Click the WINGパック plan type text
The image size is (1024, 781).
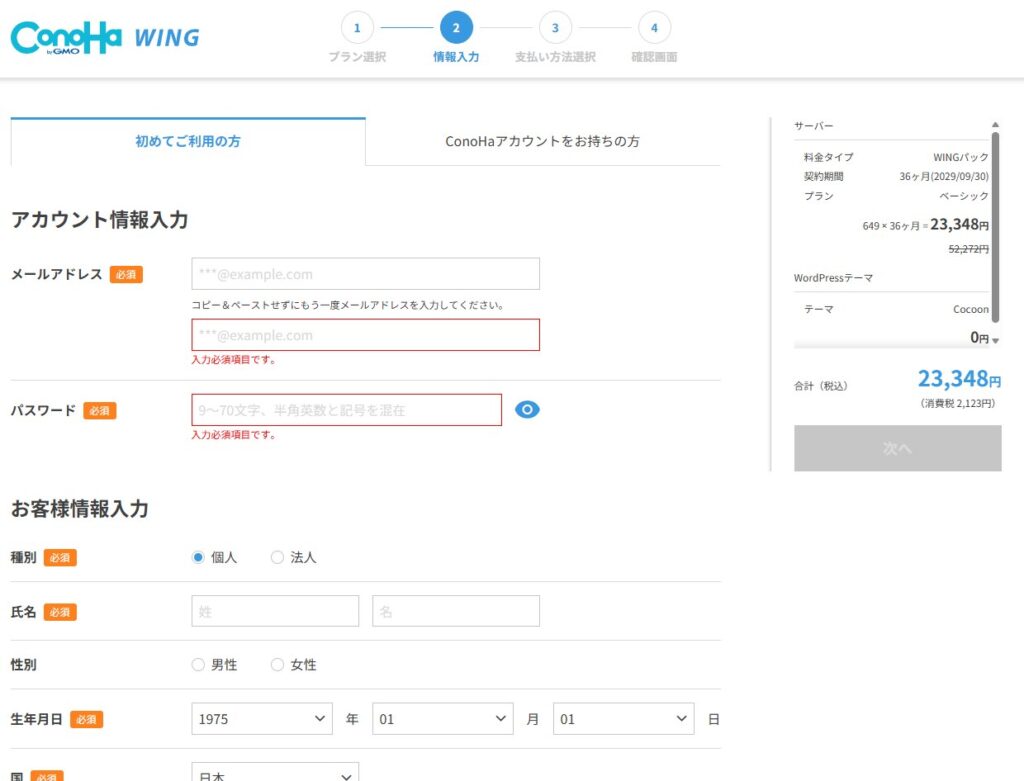961,157
